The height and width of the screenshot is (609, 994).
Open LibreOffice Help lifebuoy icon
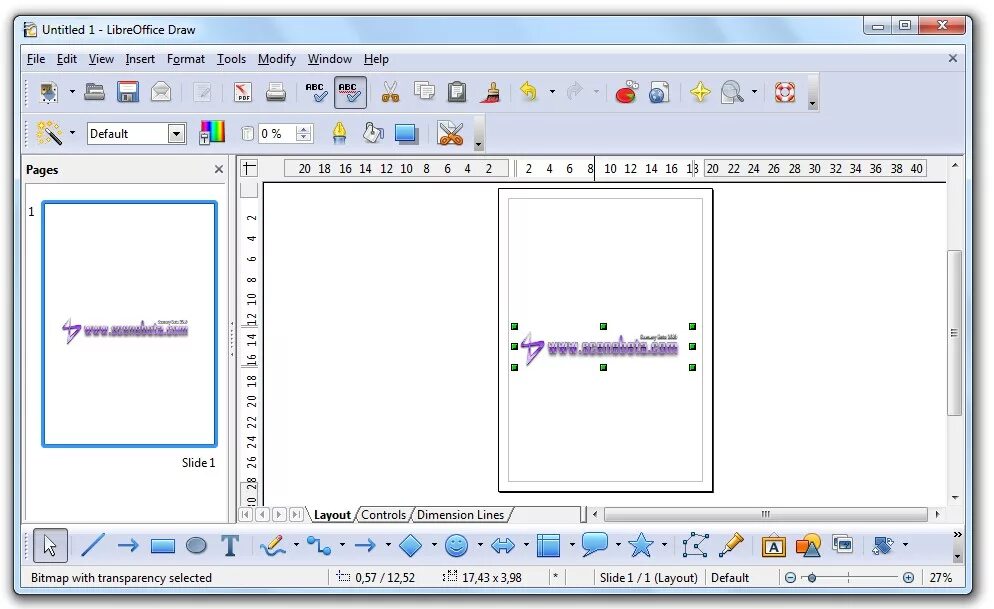click(x=785, y=93)
